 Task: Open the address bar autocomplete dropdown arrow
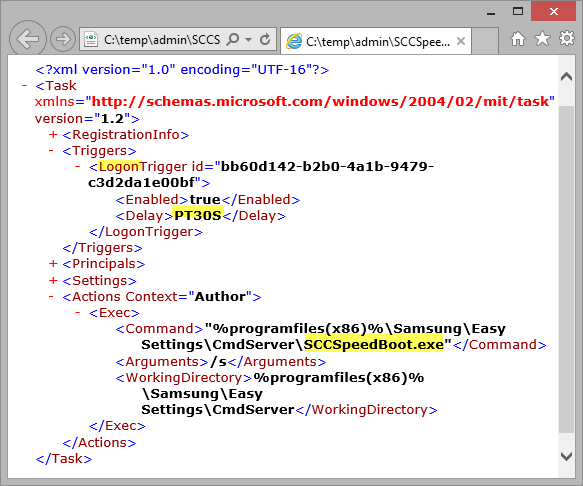[248, 39]
